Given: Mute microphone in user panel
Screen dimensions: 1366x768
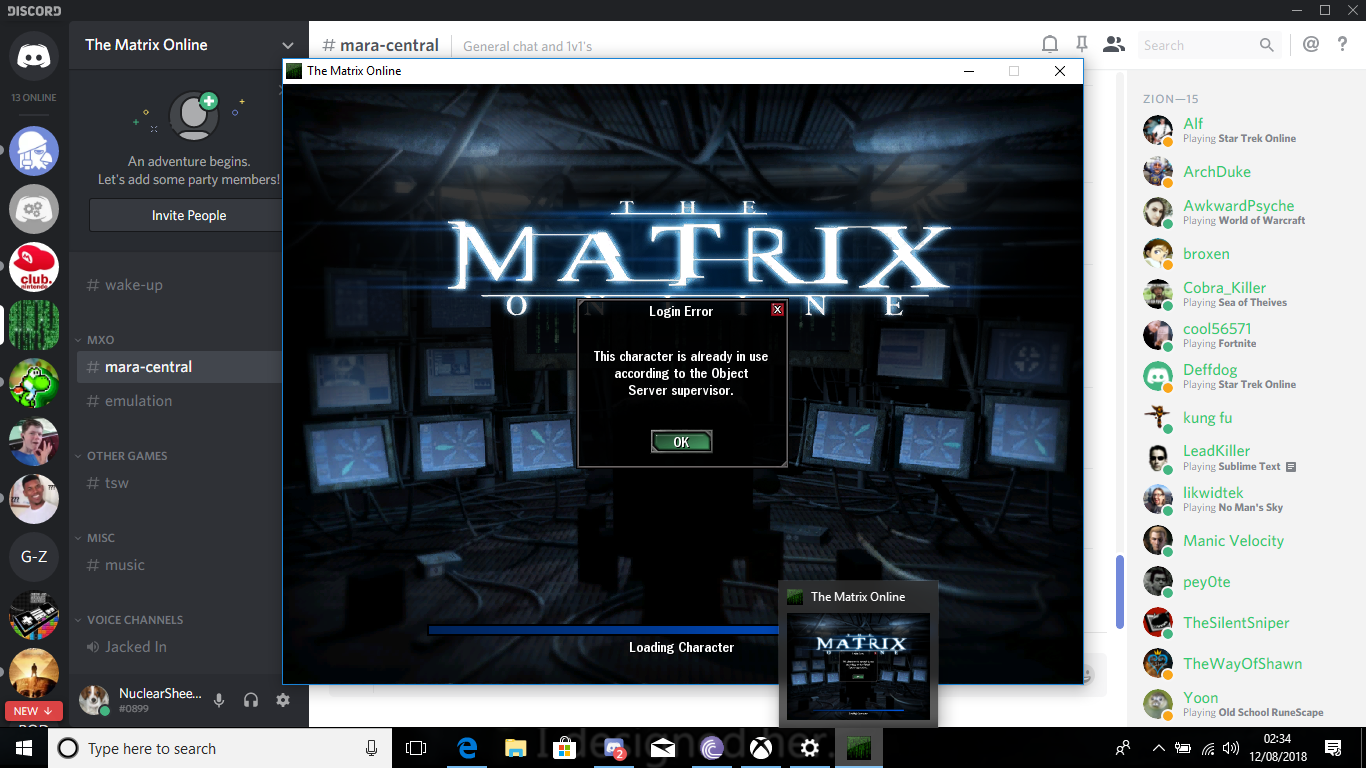Looking at the screenshot, I should [x=219, y=701].
